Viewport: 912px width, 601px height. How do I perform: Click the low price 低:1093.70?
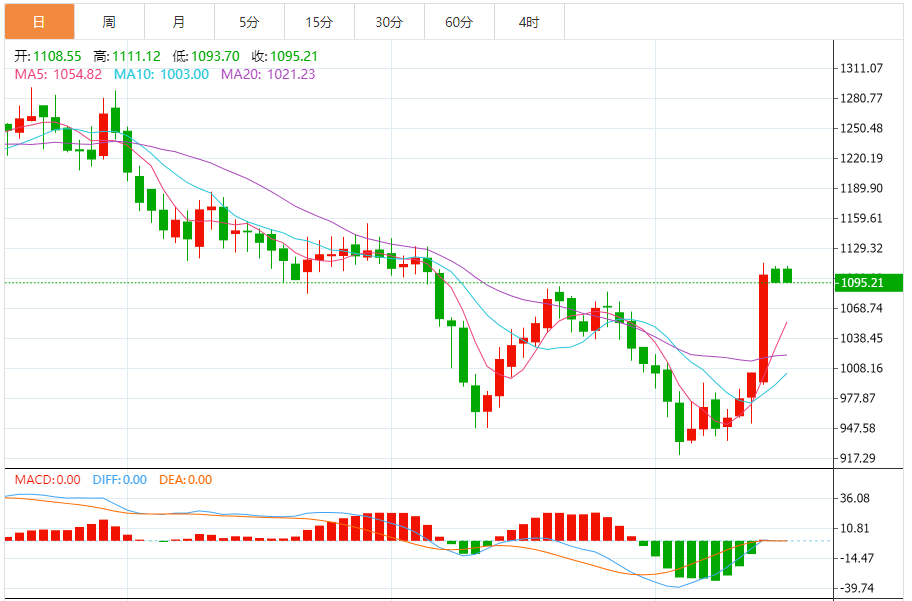[x=206, y=56]
